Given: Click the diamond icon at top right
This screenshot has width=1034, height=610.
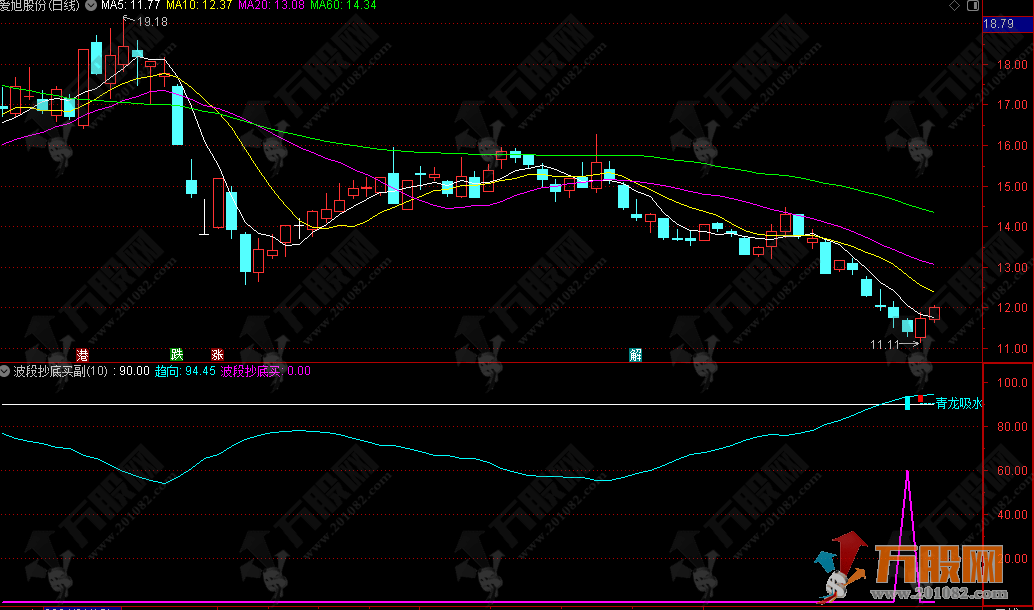Looking at the screenshot, I should click(x=954, y=5).
